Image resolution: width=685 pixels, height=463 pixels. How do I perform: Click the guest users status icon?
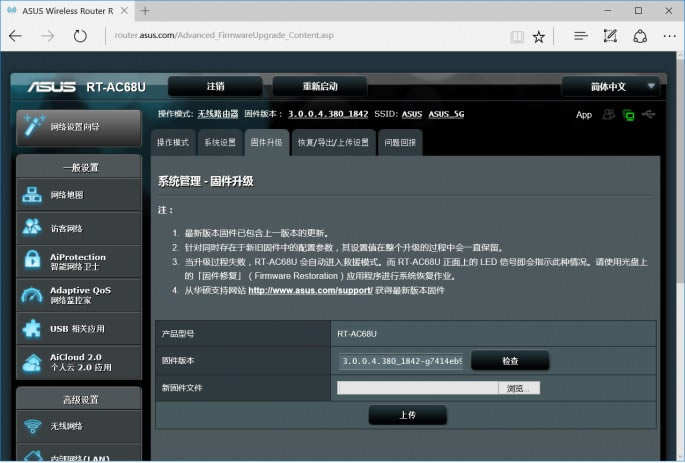click(x=608, y=114)
